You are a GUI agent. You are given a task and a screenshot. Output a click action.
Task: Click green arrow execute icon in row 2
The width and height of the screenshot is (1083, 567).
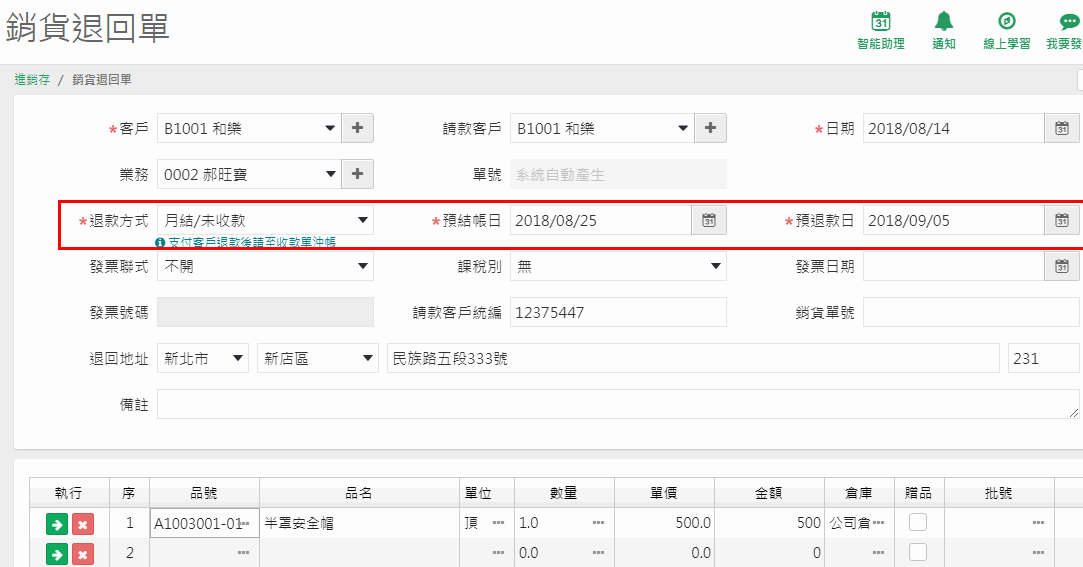(57, 554)
